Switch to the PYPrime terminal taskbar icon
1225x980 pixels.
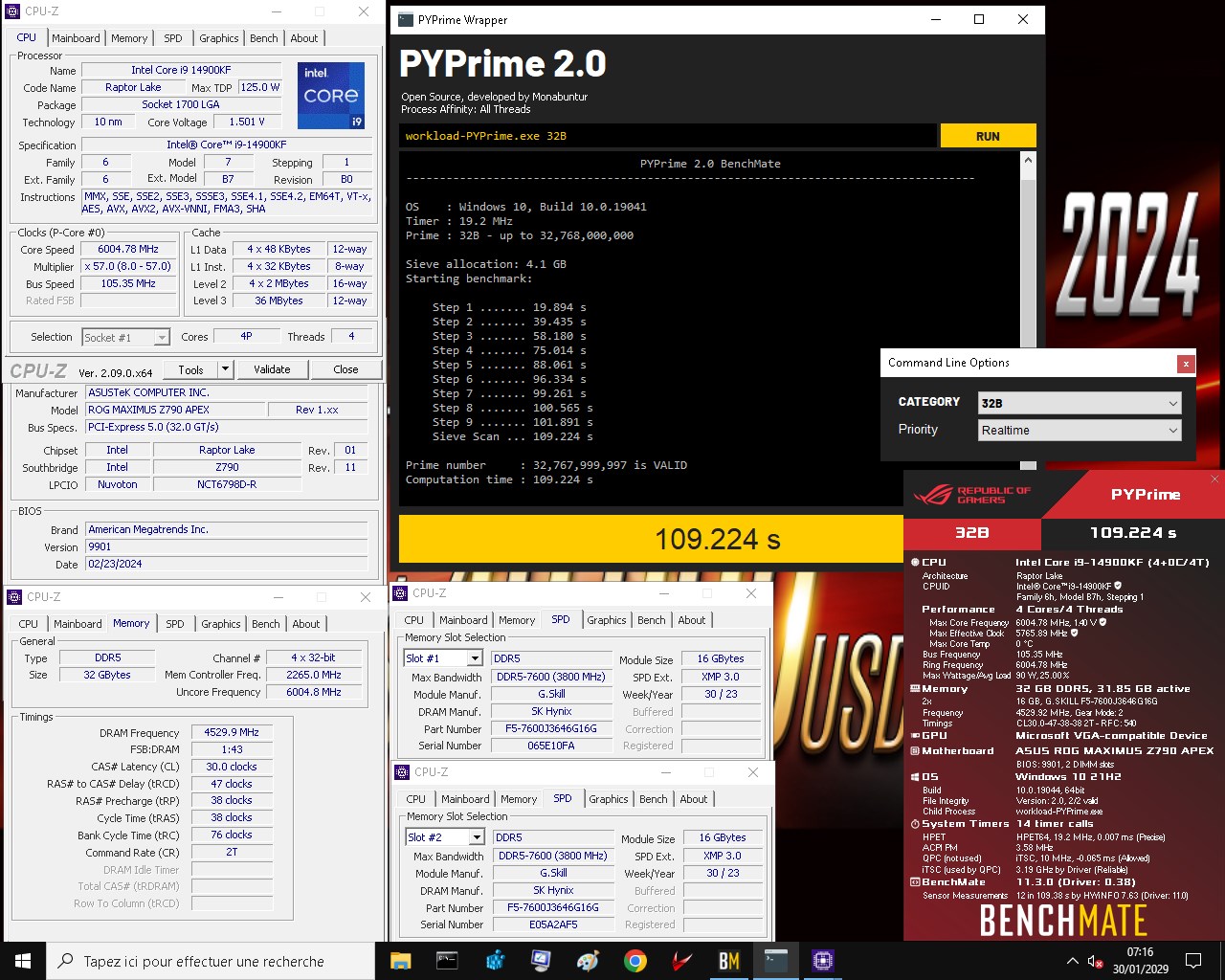776,961
